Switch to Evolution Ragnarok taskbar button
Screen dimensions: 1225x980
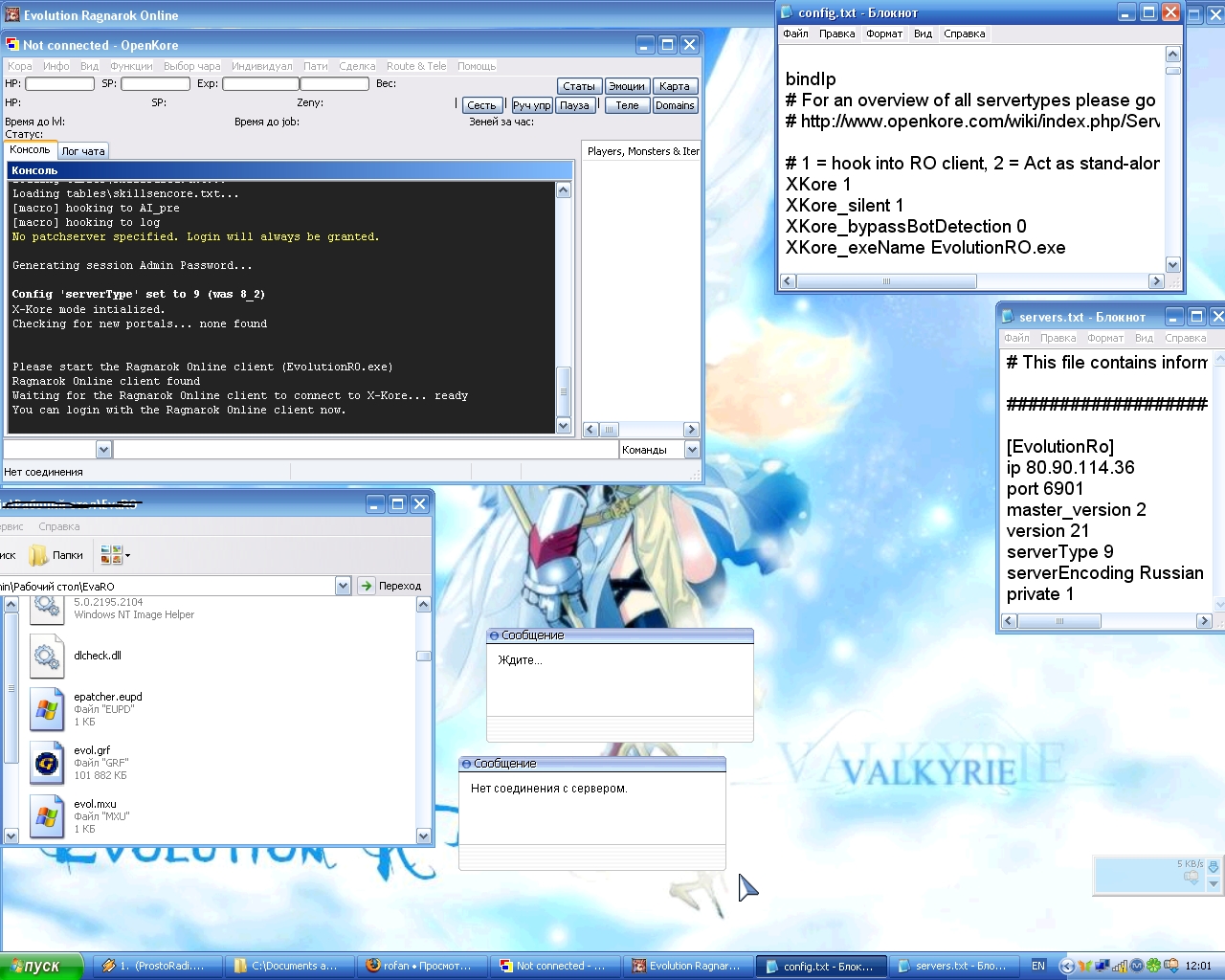[x=689, y=967]
